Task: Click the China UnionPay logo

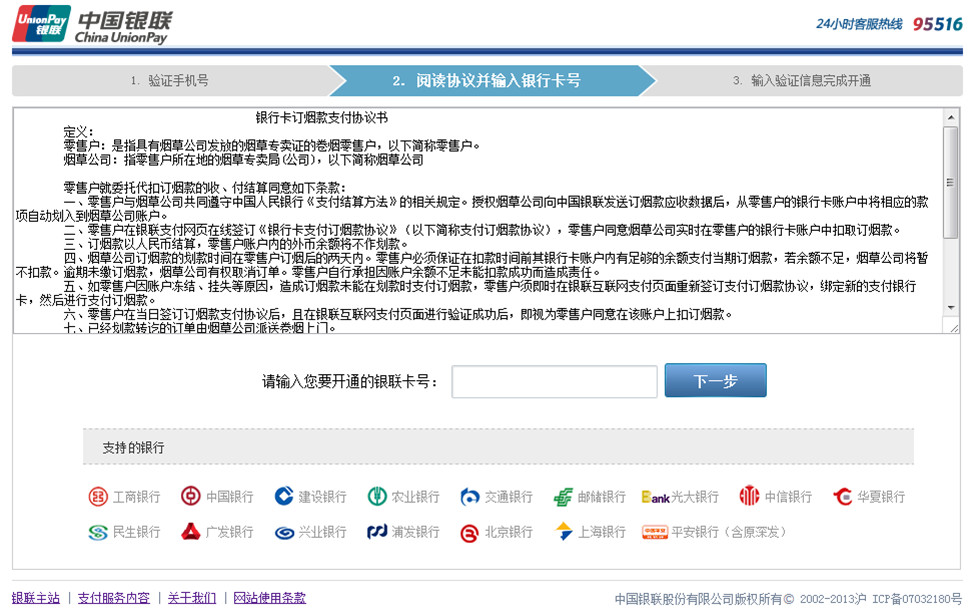Action: [92, 25]
